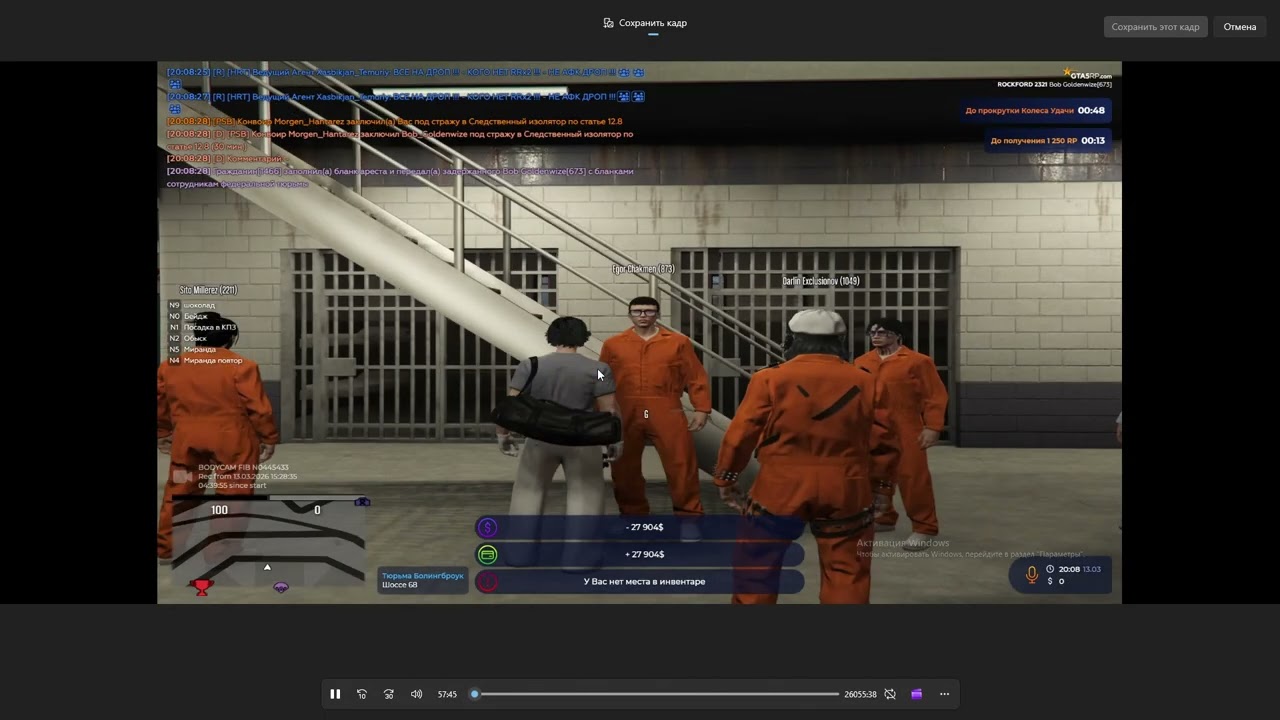The height and width of the screenshot is (720, 1280).
Task: Click the purple dollar icon beside -27 904$
Action: click(487, 527)
